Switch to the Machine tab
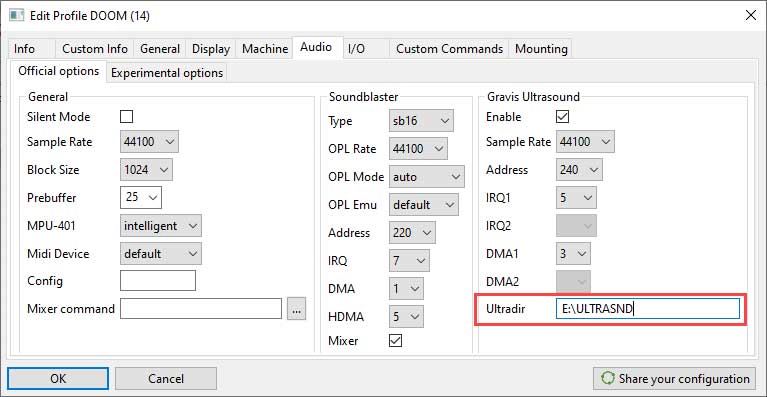 point(265,49)
